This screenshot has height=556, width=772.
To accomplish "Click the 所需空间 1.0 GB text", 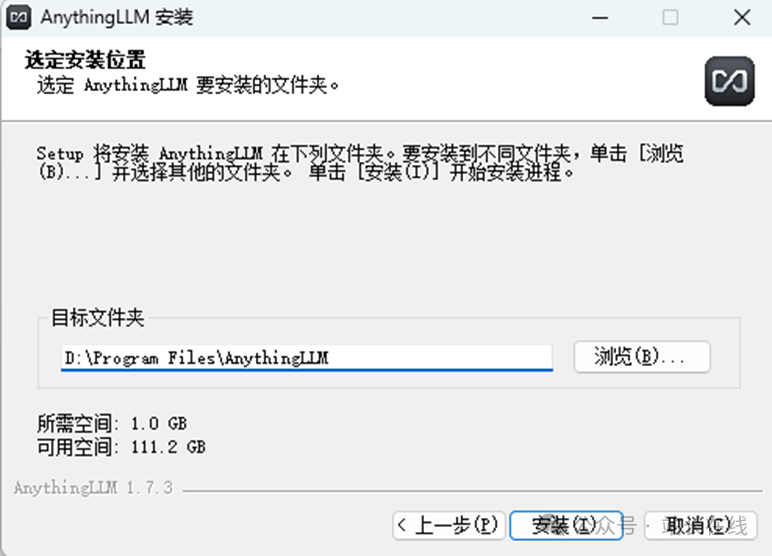I will click(112, 424).
